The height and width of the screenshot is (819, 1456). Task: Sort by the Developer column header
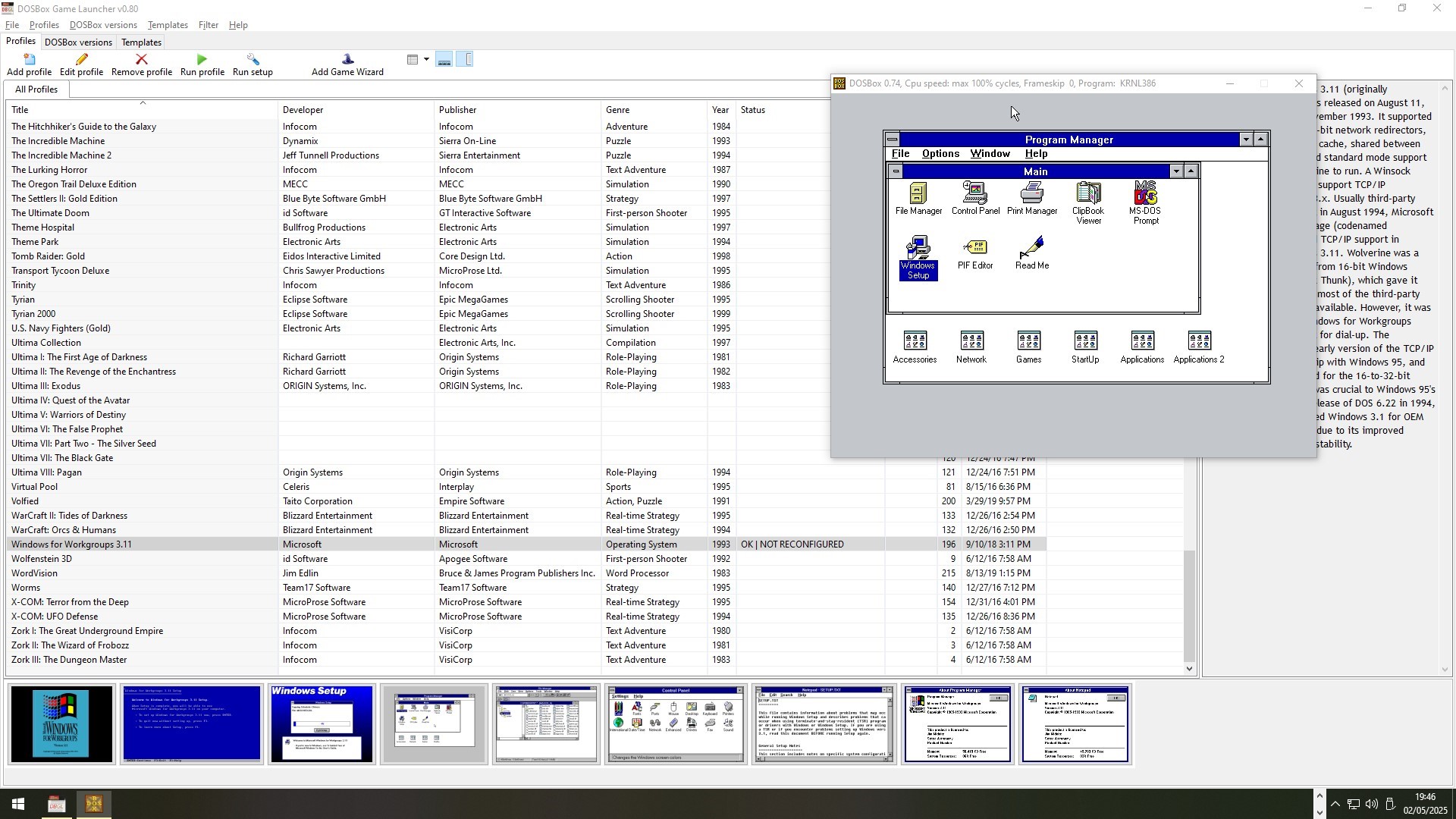coord(356,110)
